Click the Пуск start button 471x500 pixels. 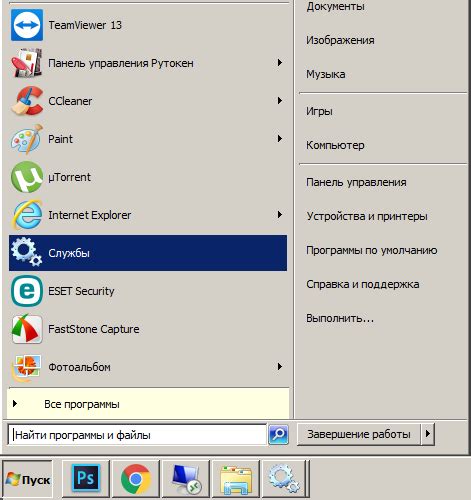(28, 479)
